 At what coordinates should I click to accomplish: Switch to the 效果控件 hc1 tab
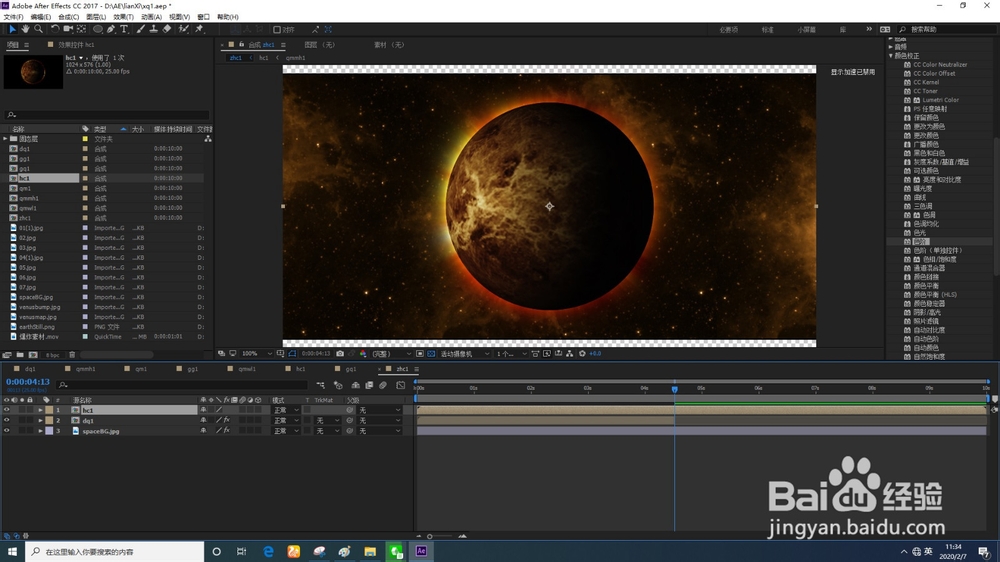(x=76, y=45)
